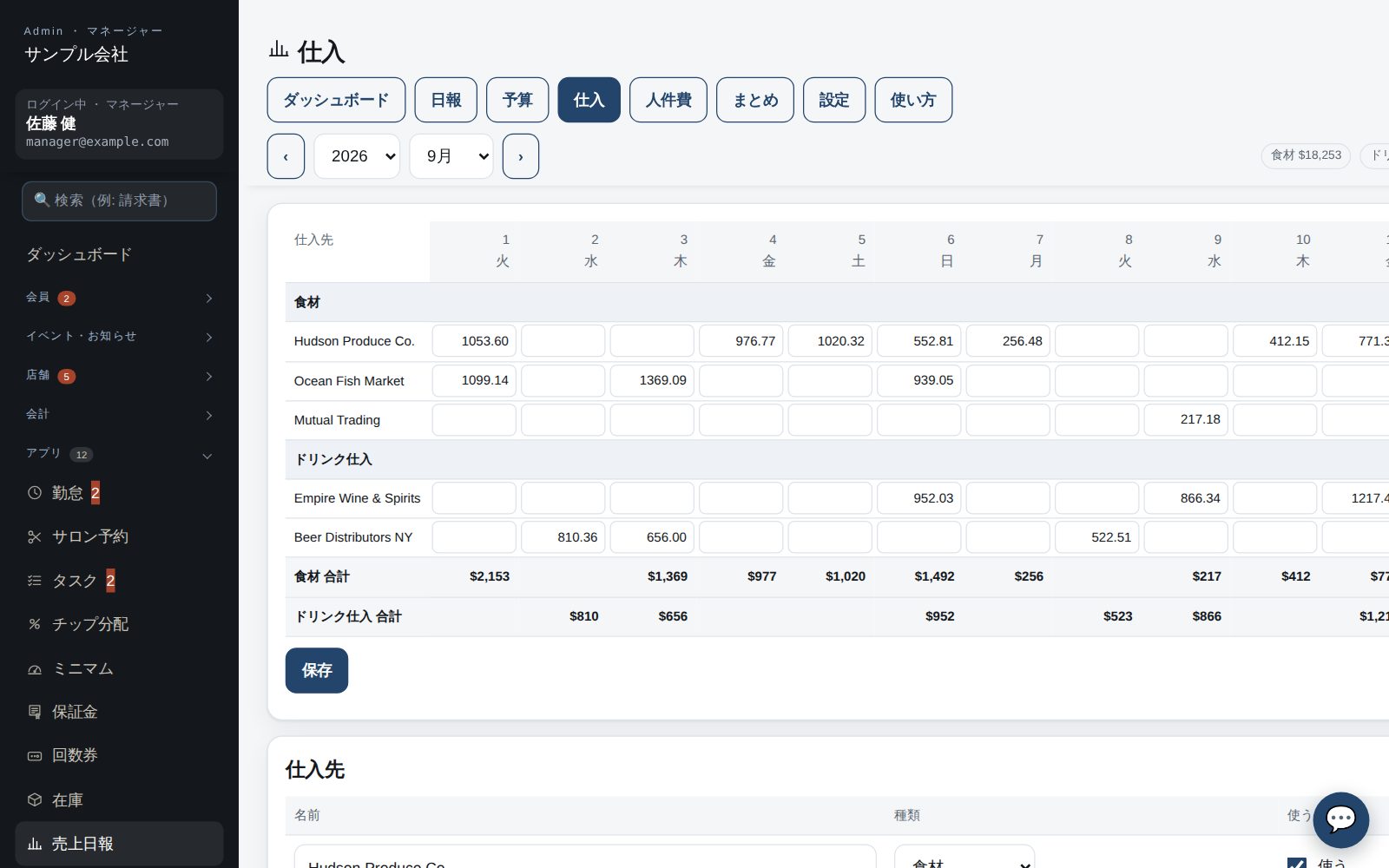The image size is (1389, 868).
Task: Click the 回数券 ticket icon
Action: click(x=35, y=756)
